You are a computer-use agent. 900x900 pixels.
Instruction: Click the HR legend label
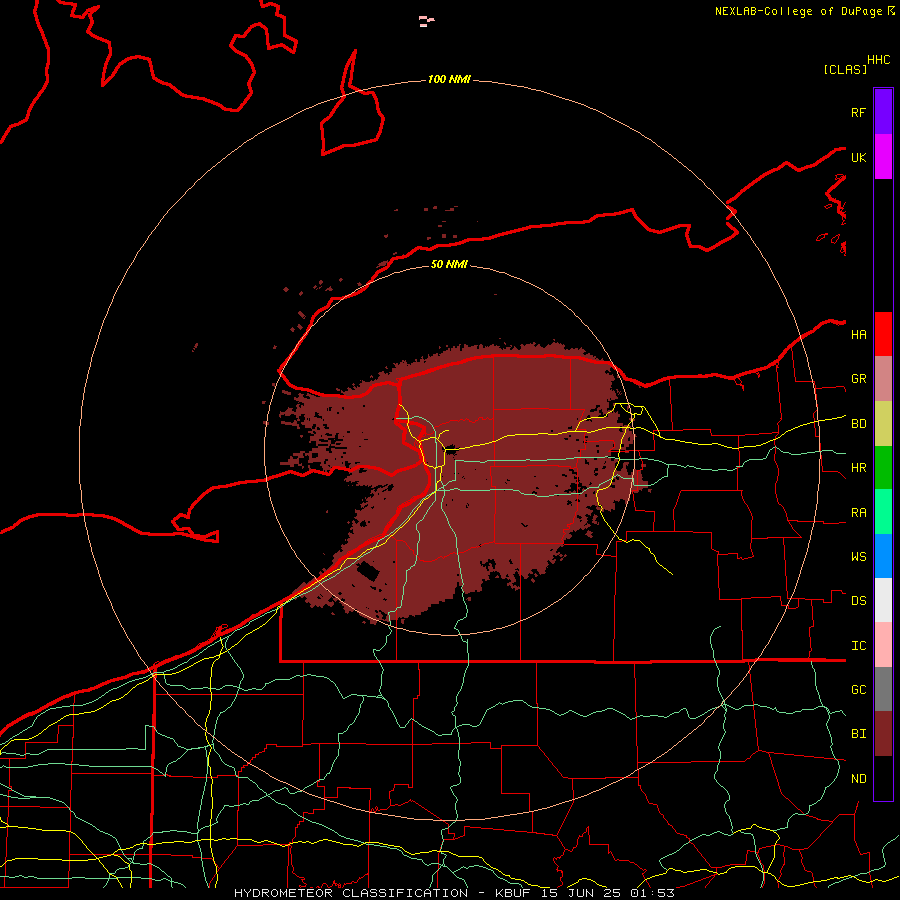(858, 468)
